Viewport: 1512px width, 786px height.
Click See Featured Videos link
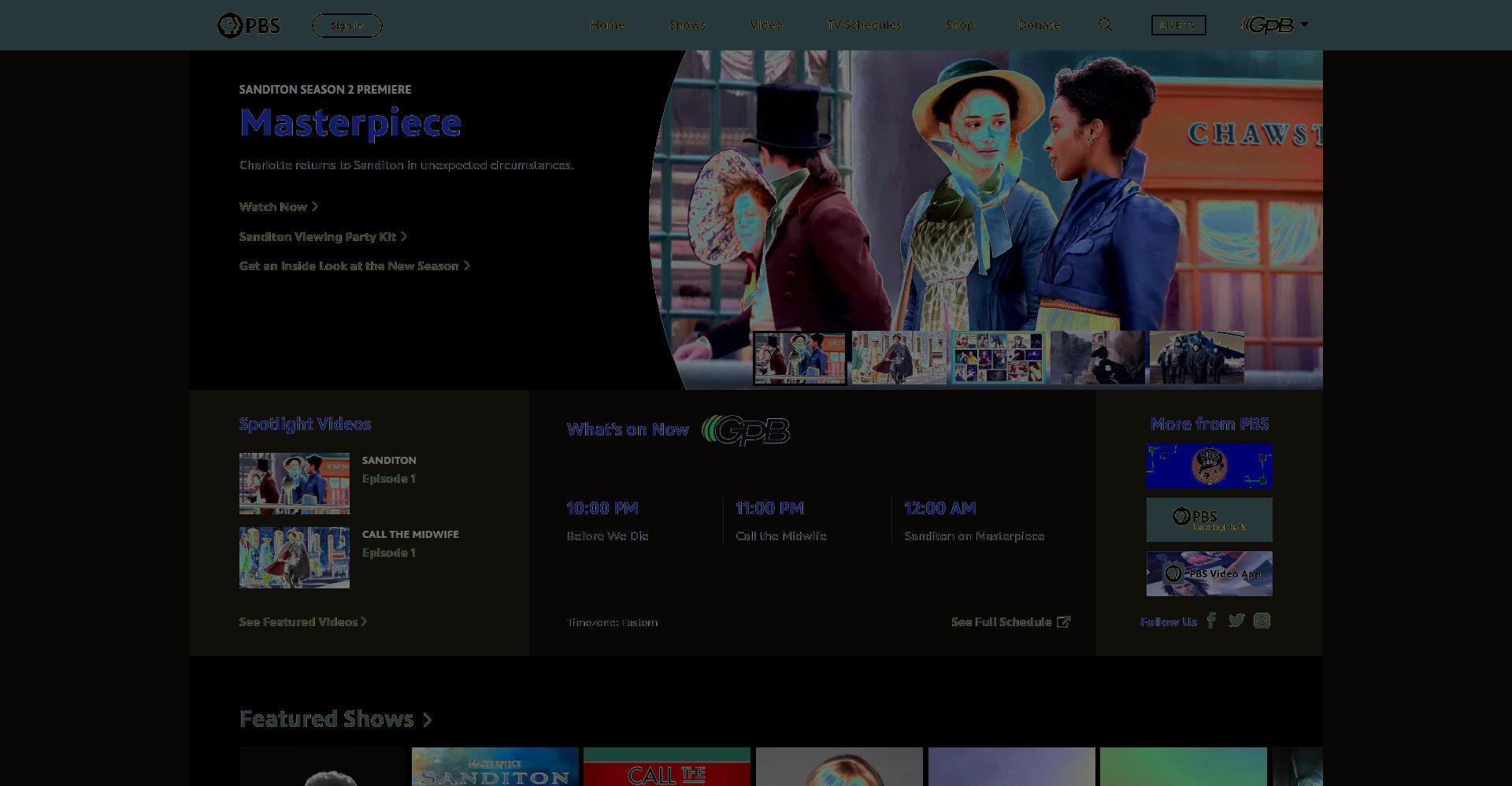coord(303,622)
